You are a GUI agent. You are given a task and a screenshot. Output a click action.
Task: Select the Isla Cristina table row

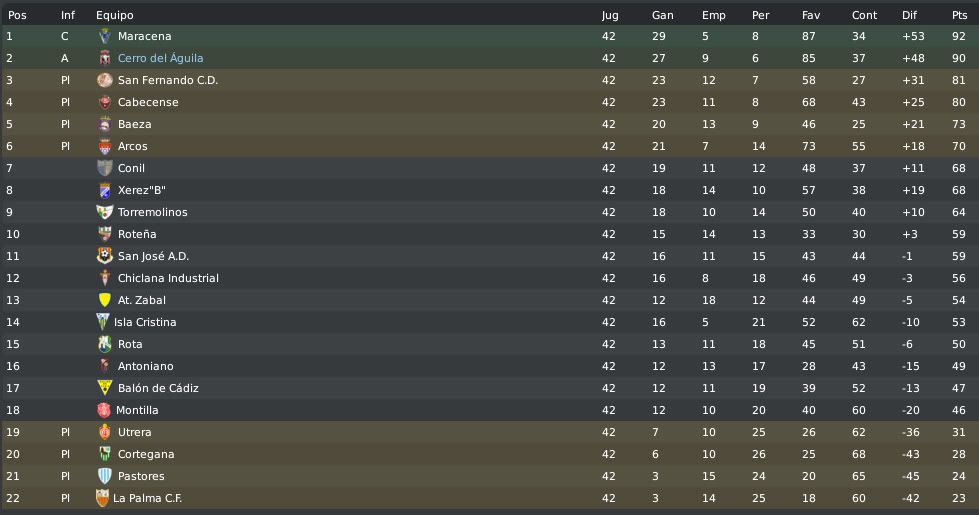[490, 322]
